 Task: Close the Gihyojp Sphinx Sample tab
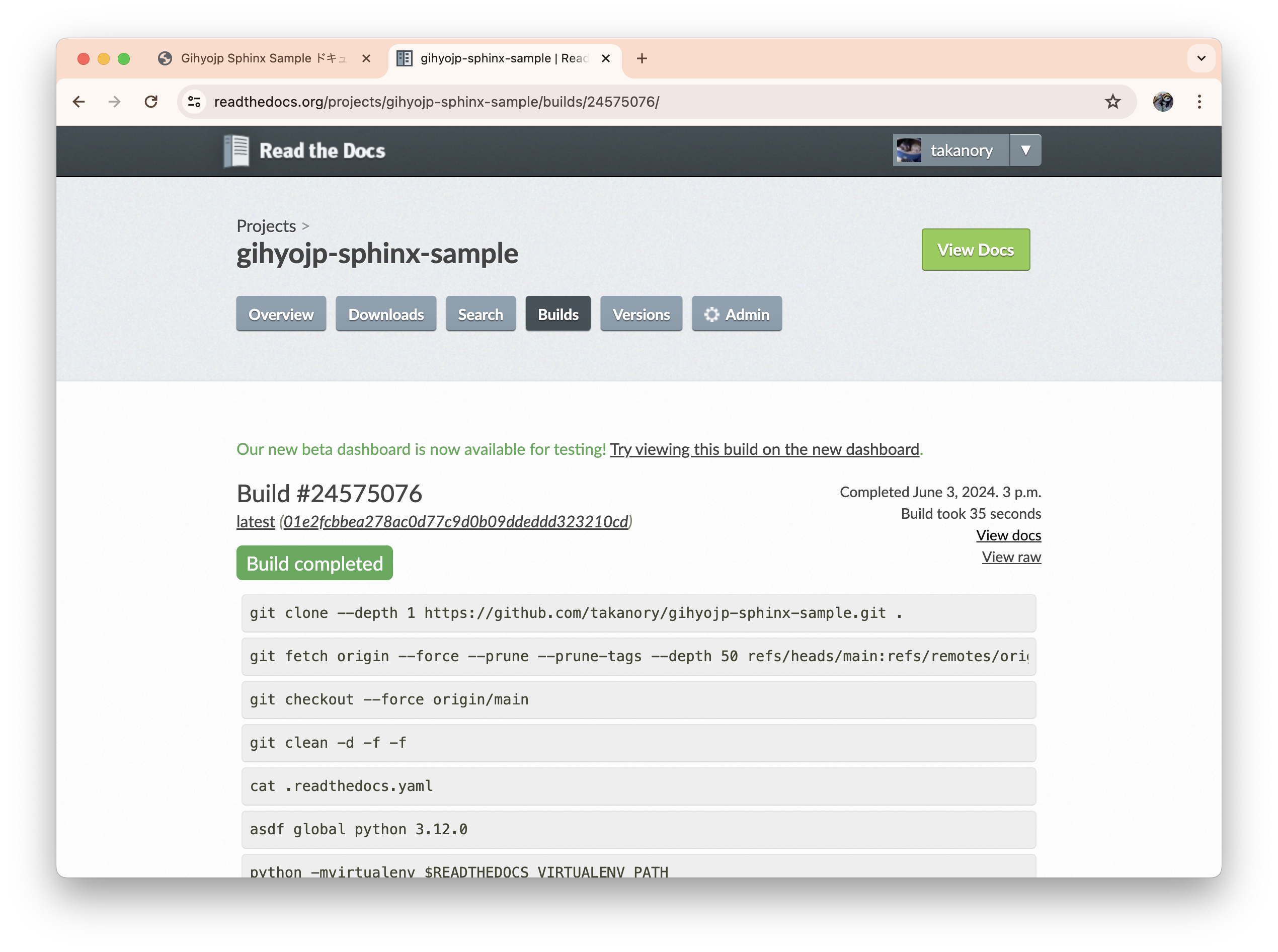(x=366, y=59)
